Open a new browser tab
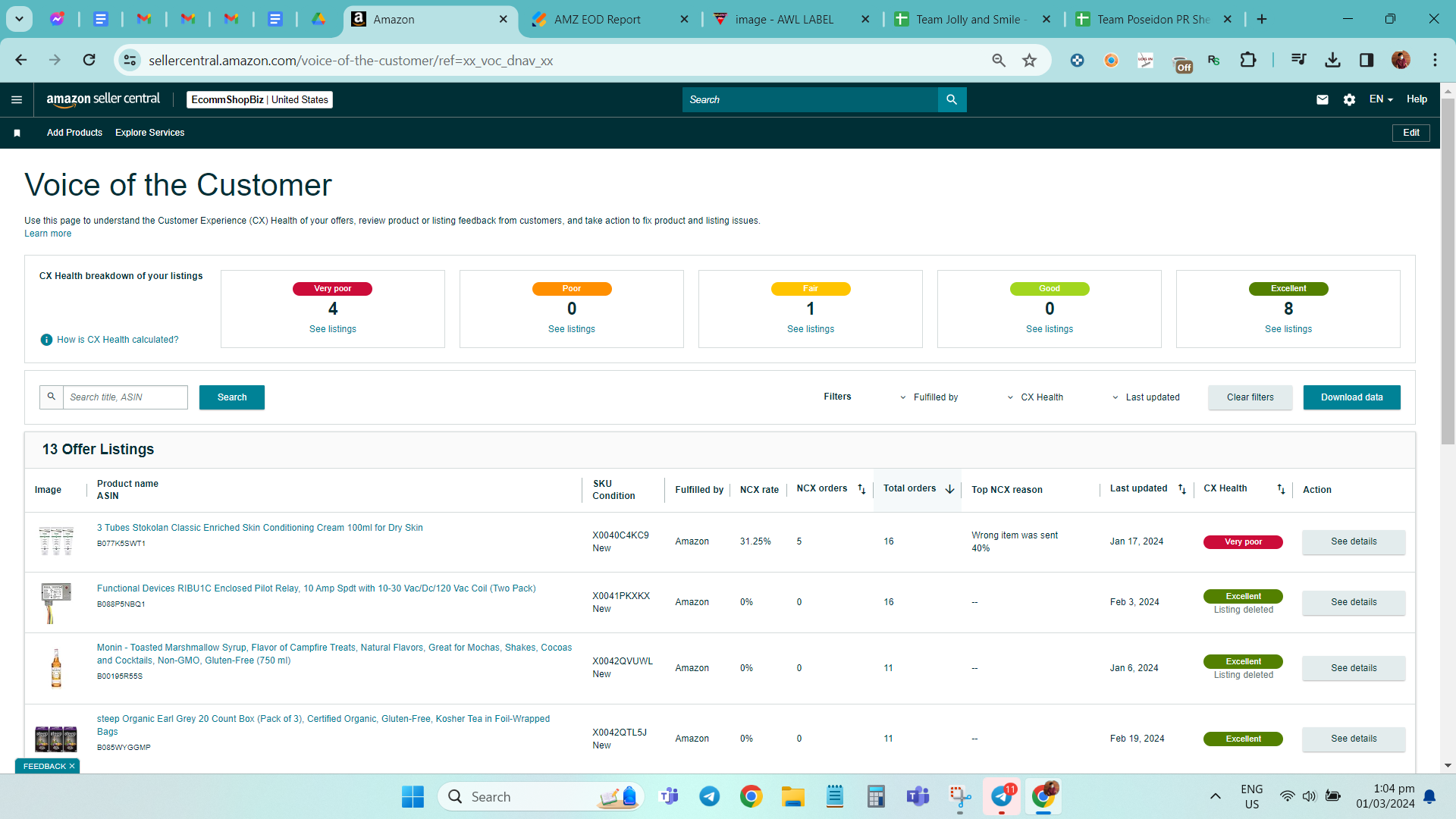The image size is (1456, 819). point(1262,19)
